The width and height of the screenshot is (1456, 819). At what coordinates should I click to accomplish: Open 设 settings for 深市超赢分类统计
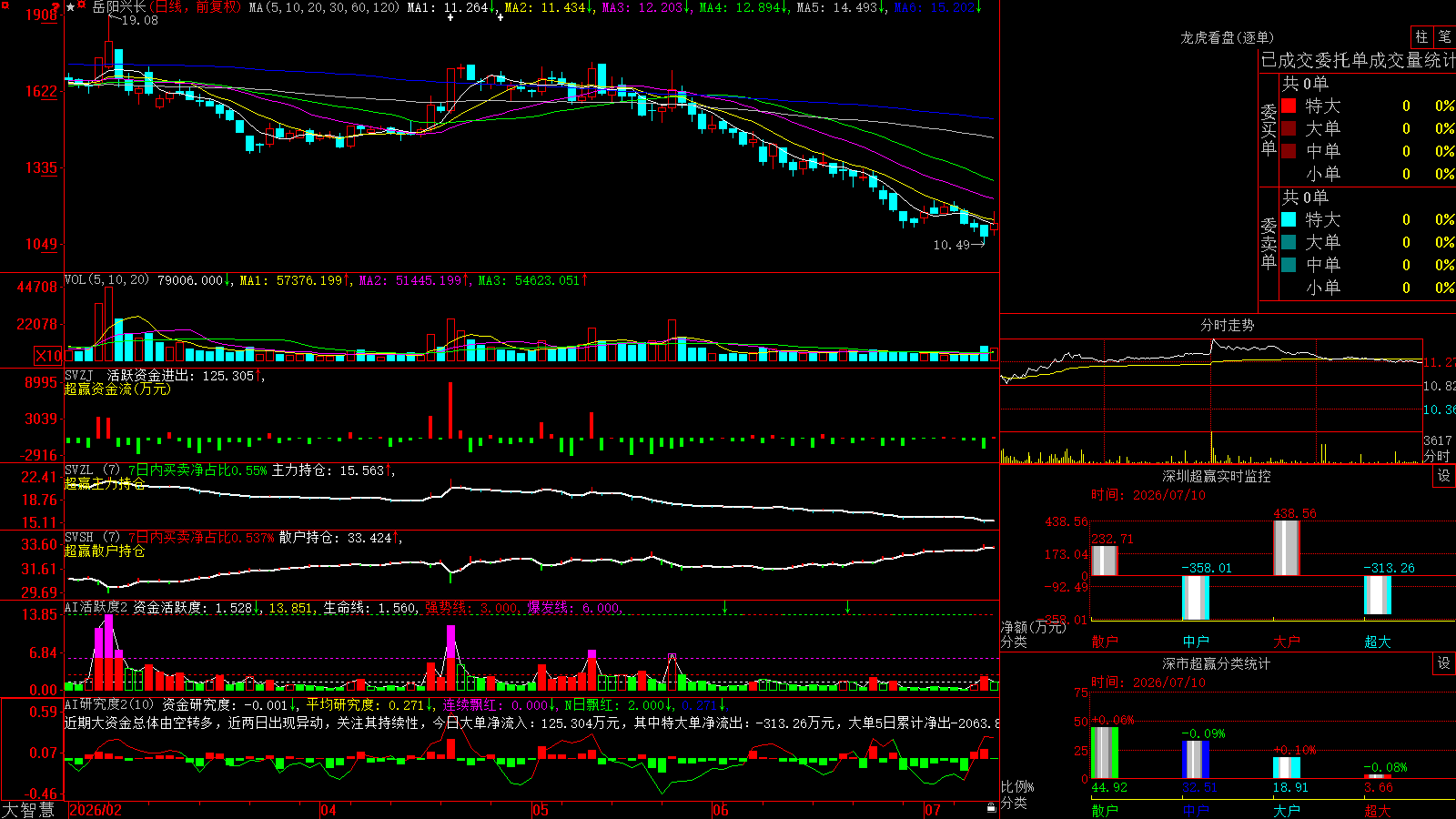point(1444,663)
